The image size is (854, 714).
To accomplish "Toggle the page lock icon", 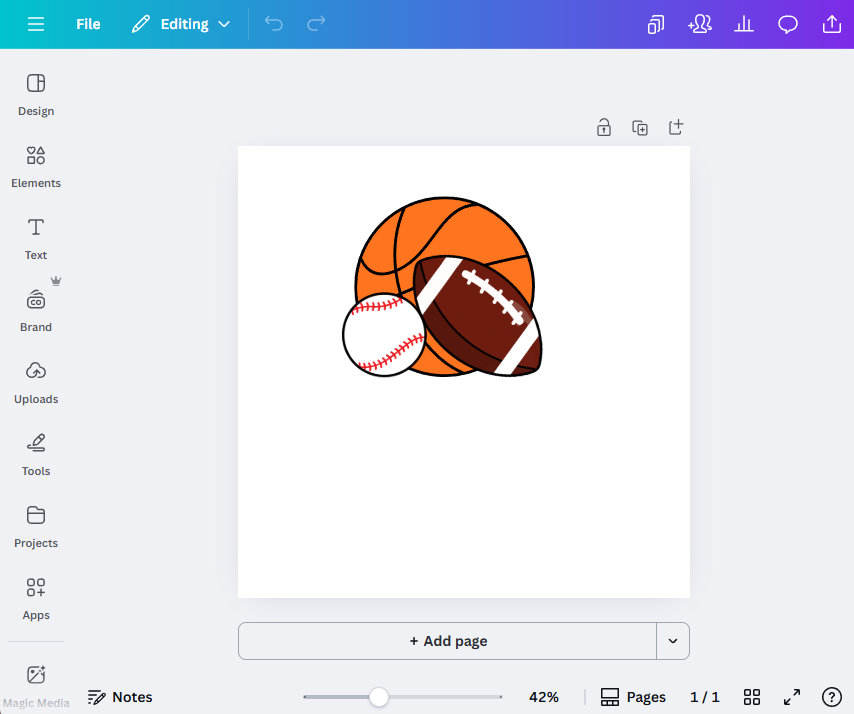I will tap(603, 127).
